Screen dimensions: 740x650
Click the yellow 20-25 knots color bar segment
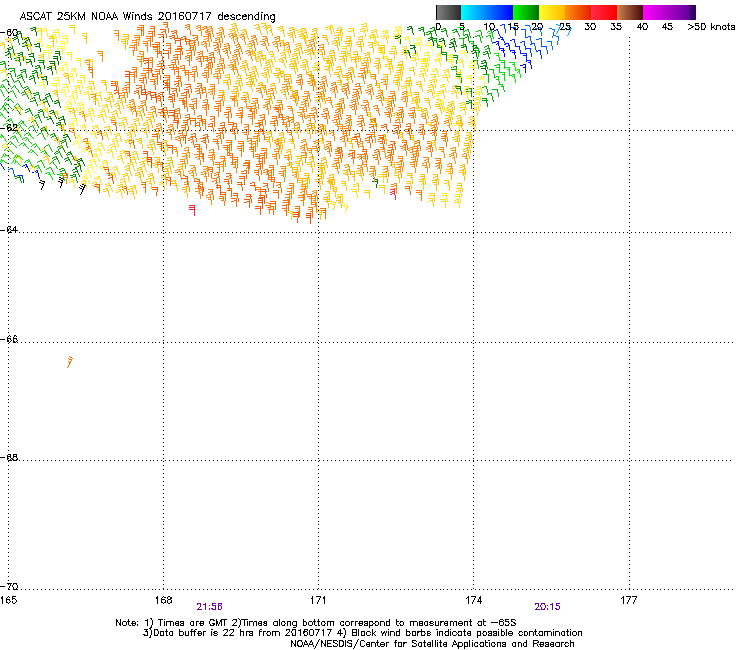click(x=552, y=12)
